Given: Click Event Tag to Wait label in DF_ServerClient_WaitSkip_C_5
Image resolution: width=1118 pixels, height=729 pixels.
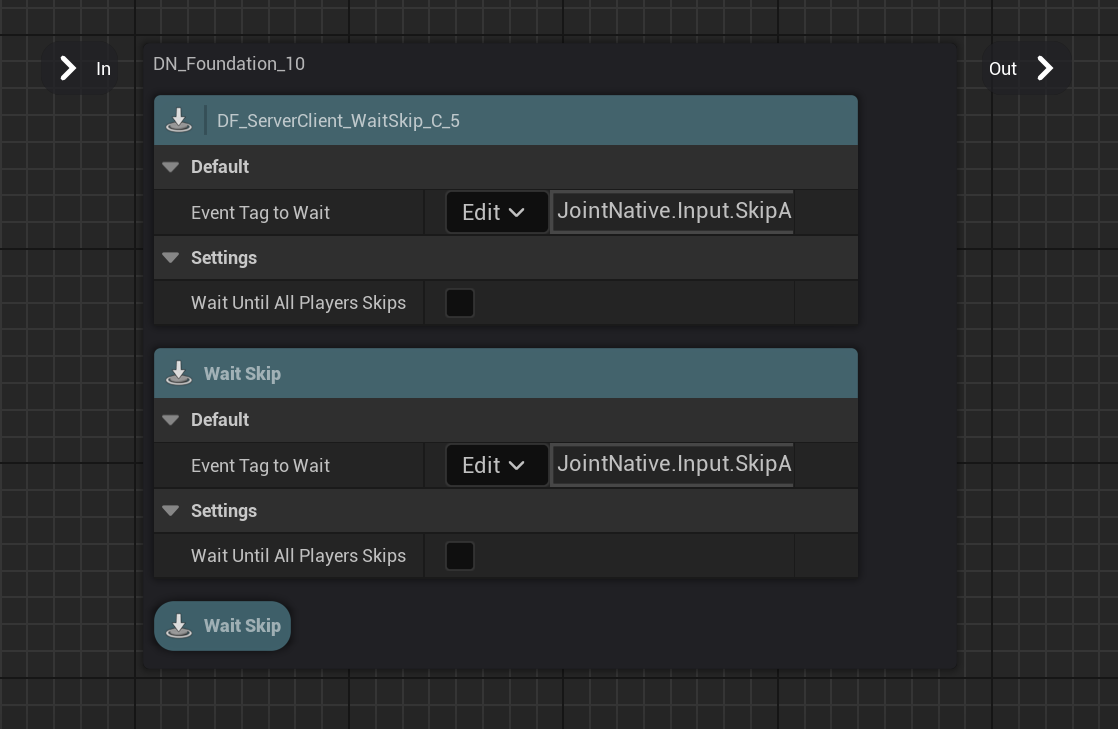Looking at the screenshot, I should pos(260,213).
